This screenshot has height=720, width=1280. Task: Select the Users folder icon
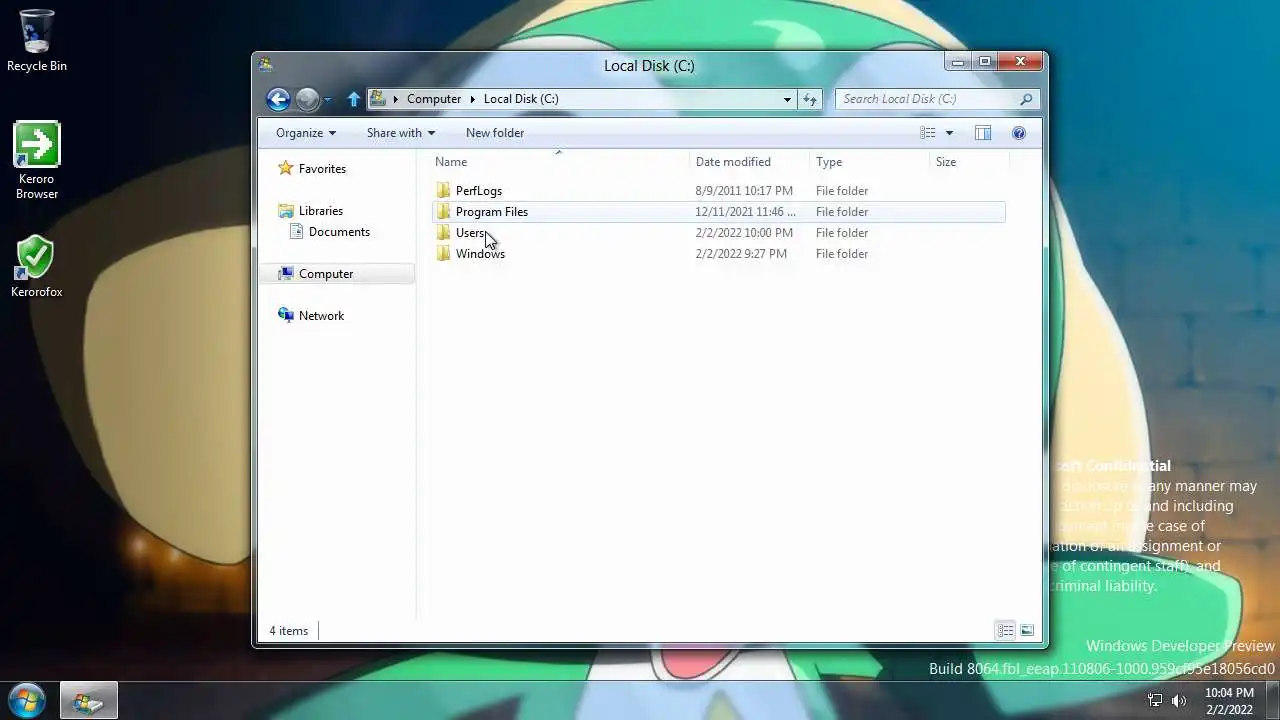pos(444,233)
